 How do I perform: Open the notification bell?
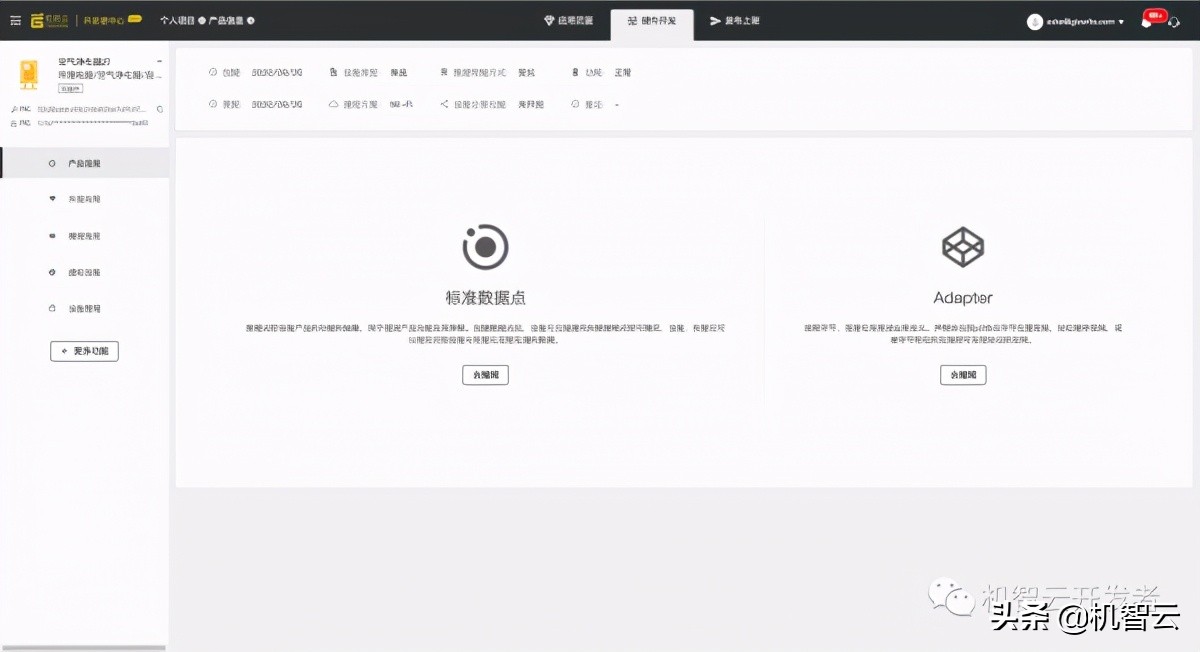tap(1146, 20)
